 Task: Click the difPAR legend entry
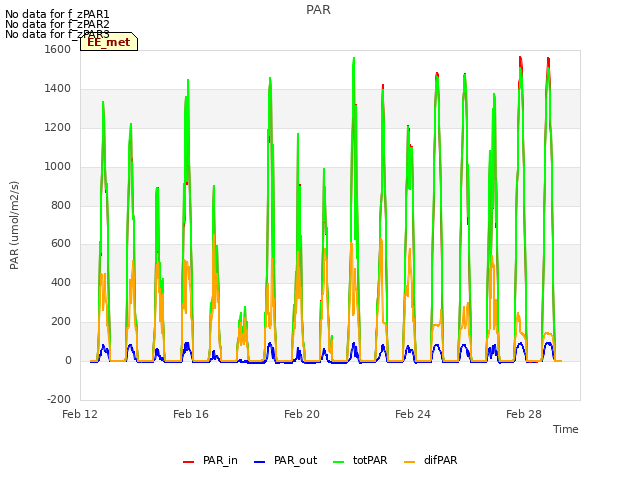click(431, 460)
